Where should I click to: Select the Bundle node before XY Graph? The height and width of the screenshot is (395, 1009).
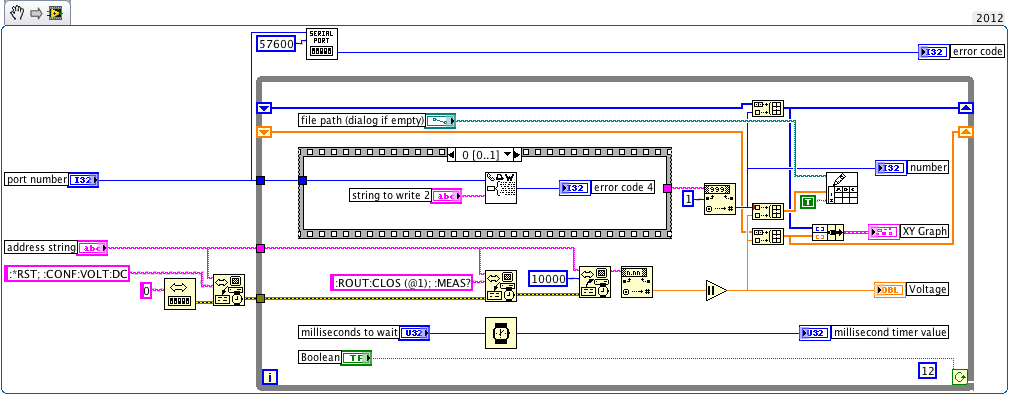click(x=828, y=232)
